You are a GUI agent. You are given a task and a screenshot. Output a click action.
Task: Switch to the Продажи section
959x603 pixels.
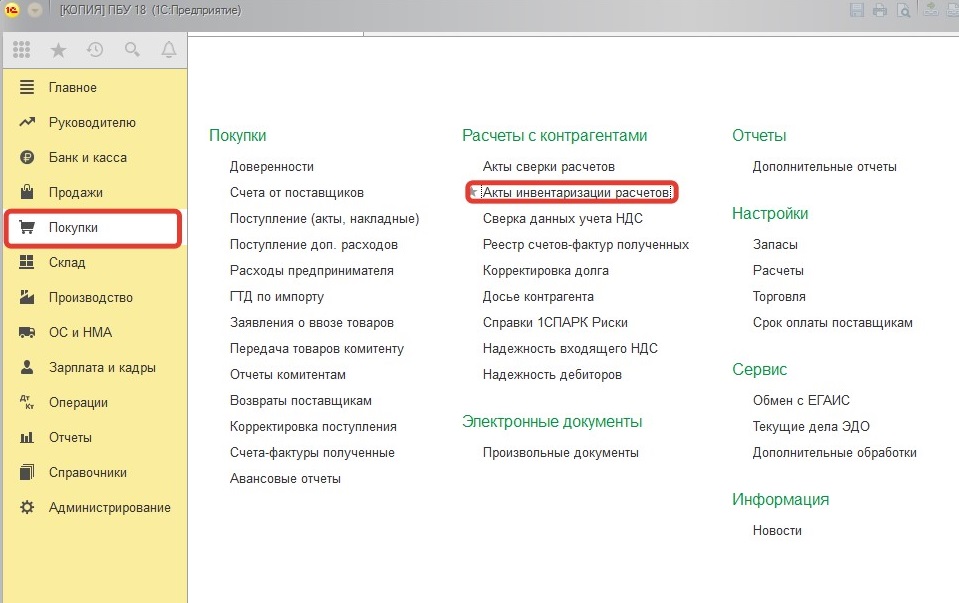[x=75, y=193]
